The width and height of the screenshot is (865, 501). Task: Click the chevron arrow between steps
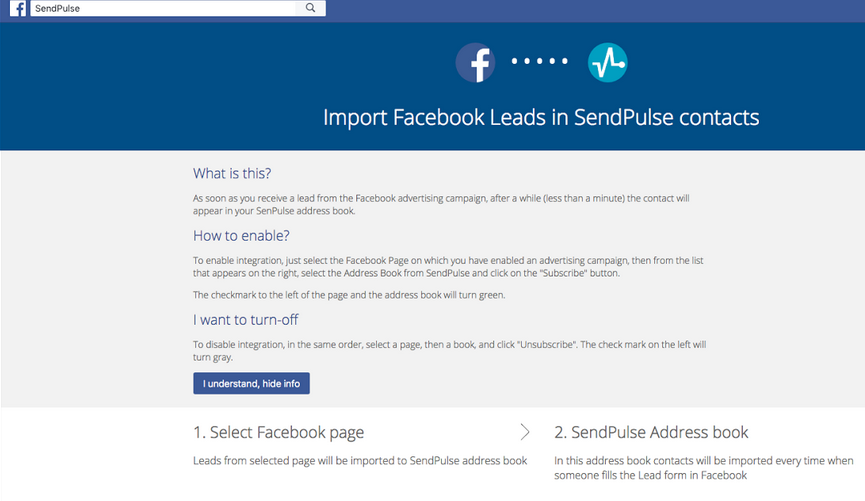pyautogui.click(x=525, y=432)
